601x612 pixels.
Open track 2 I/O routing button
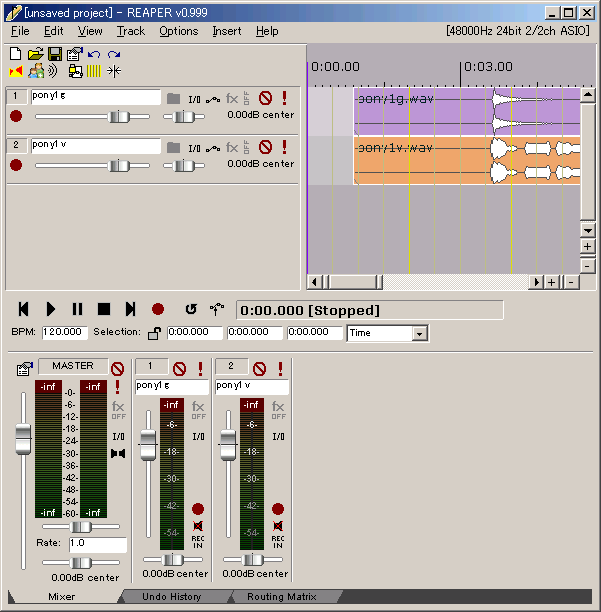pyautogui.click(x=193, y=147)
